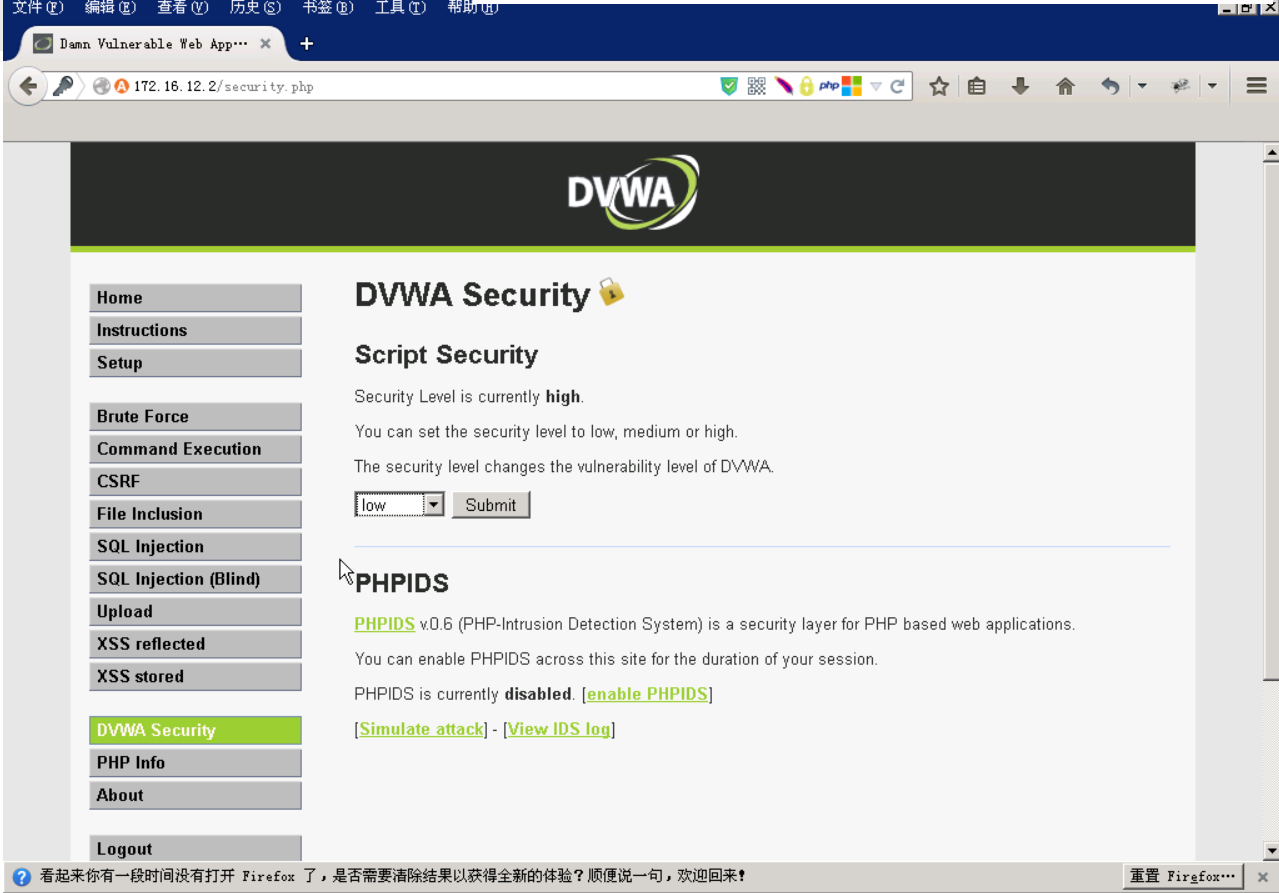Bookmark this page with the star icon
This screenshot has width=1279, height=893.
(938, 86)
